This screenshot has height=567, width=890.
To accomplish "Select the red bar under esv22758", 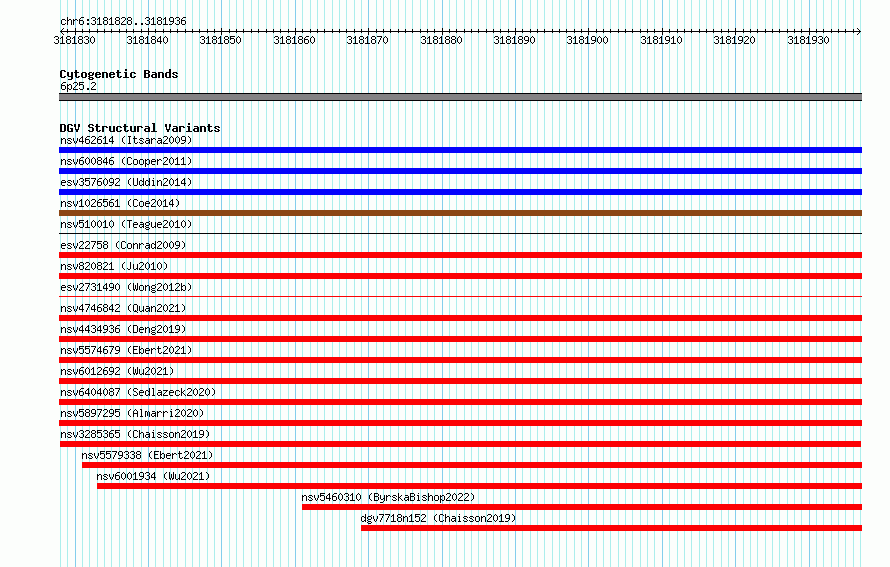I will [460, 255].
